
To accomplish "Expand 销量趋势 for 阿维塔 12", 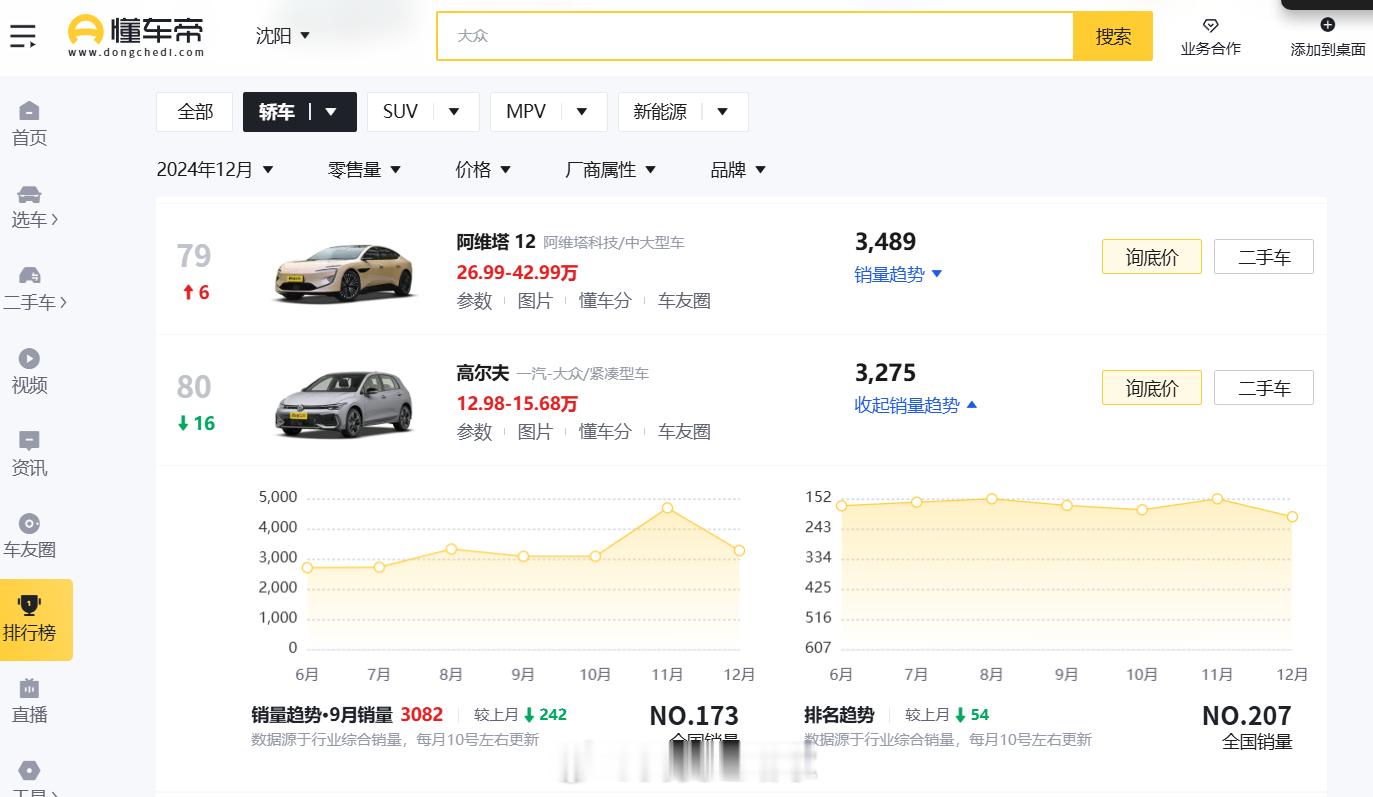I will pos(898,274).
